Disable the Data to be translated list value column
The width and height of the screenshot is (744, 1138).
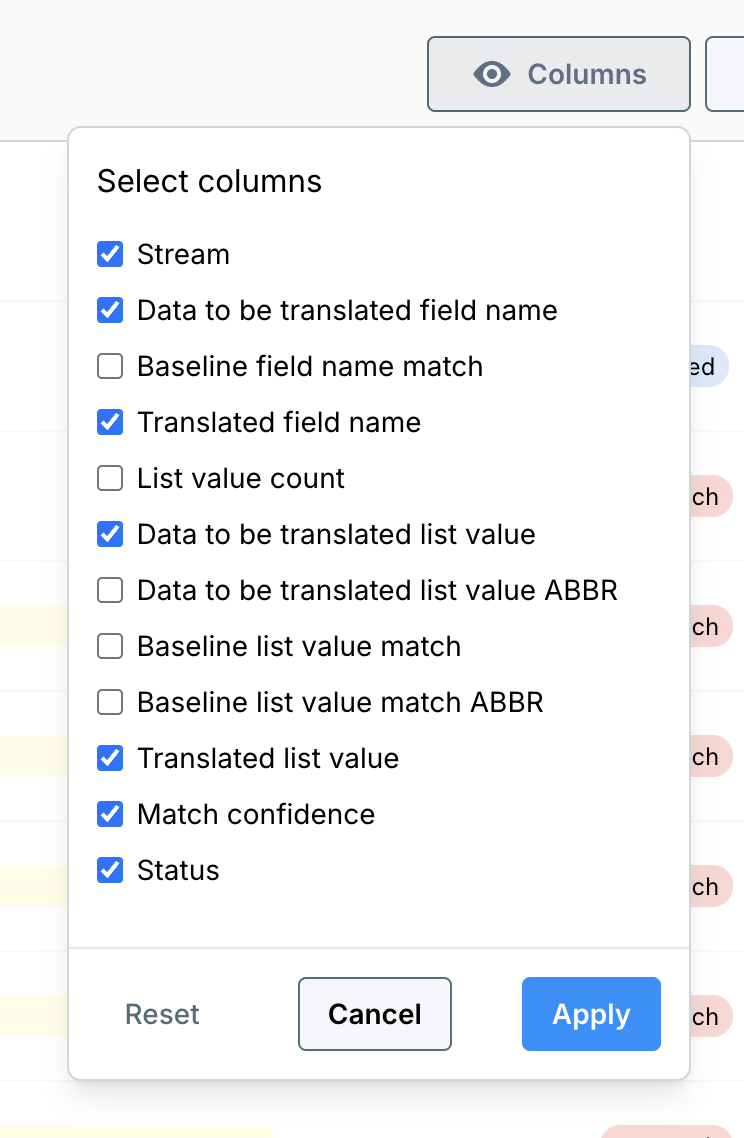click(110, 534)
